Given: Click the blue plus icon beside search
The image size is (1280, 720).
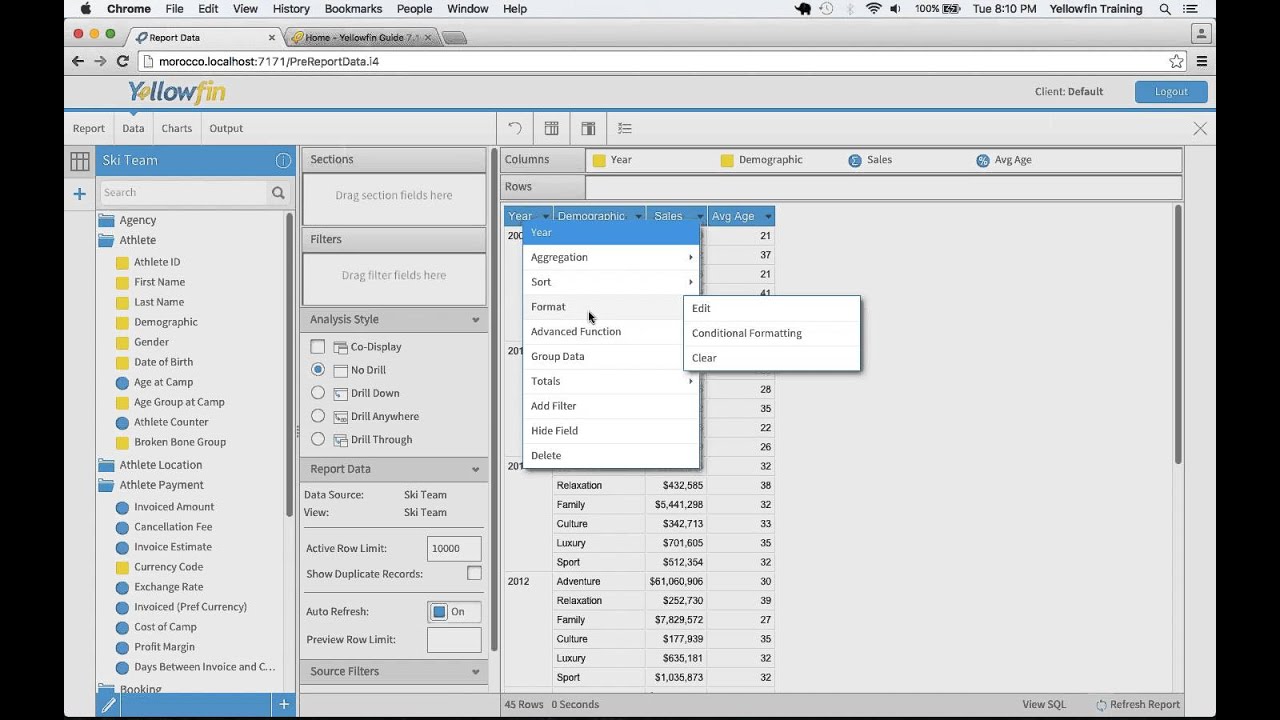Looking at the screenshot, I should [80, 193].
